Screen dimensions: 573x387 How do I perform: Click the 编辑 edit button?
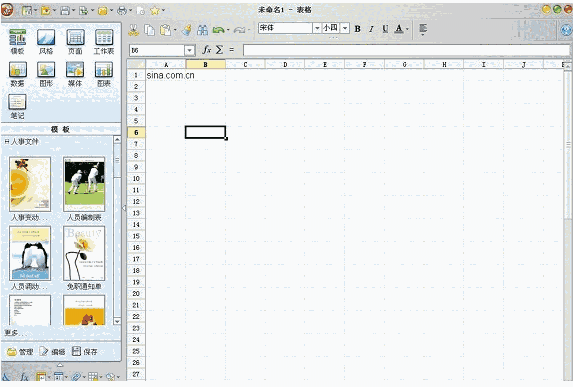pyautogui.click(x=52, y=352)
